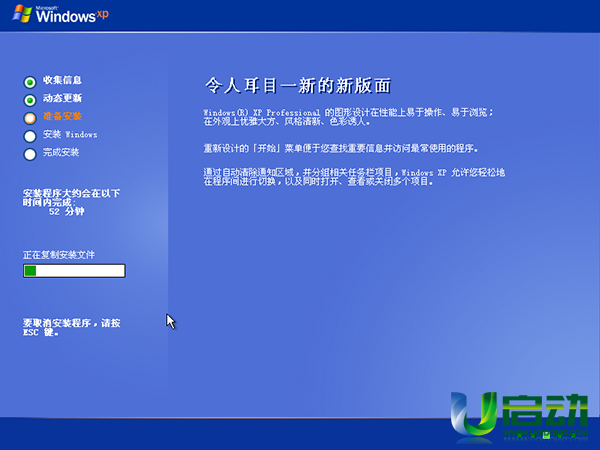
Task: Click the ESC cancel setup instruction
Action: click(x=72, y=328)
